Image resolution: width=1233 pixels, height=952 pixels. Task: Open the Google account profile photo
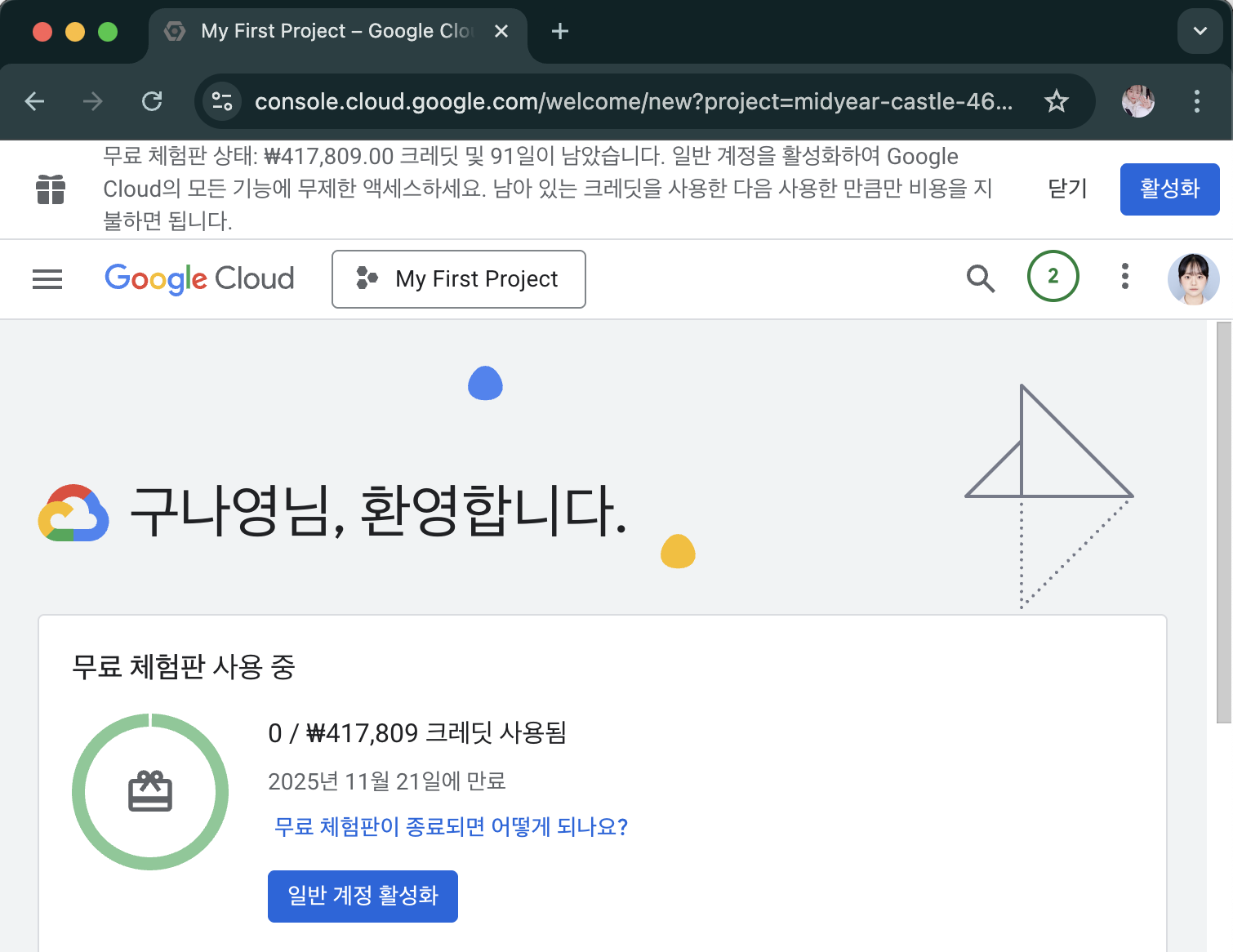[x=1194, y=279]
